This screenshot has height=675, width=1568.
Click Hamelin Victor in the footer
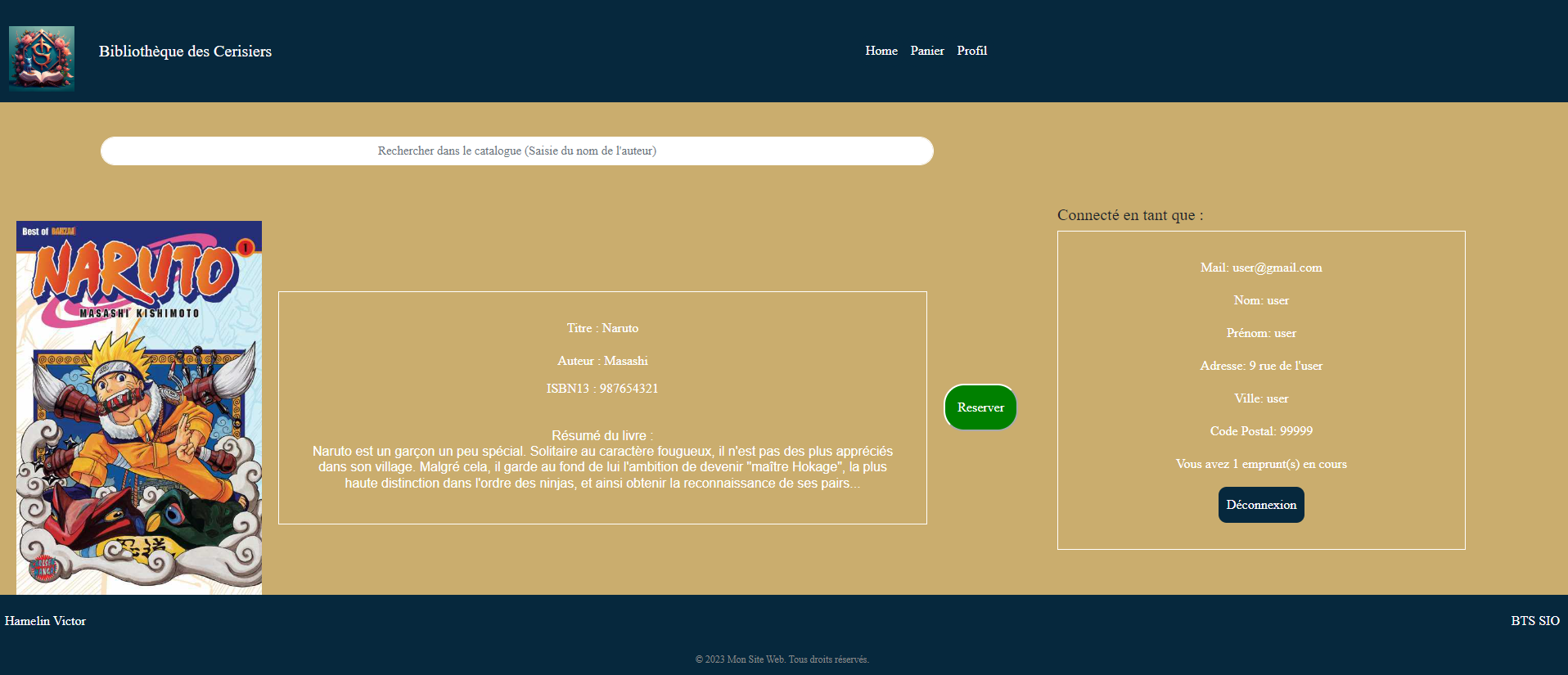click(45, 621)
